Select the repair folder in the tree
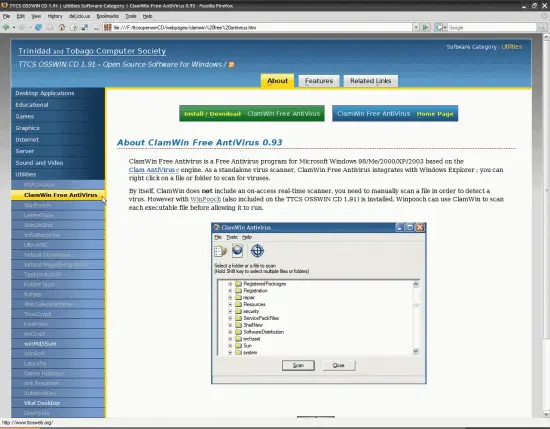Image resolution: width=550 pixels, height=429 pixels. (x=249, y=297)
